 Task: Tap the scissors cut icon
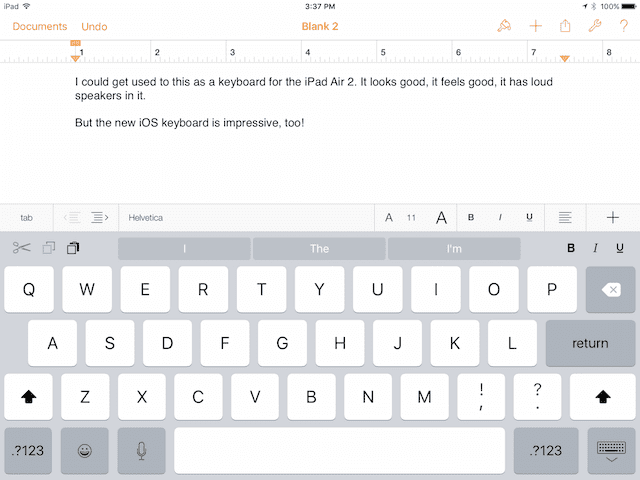point(22,248)
